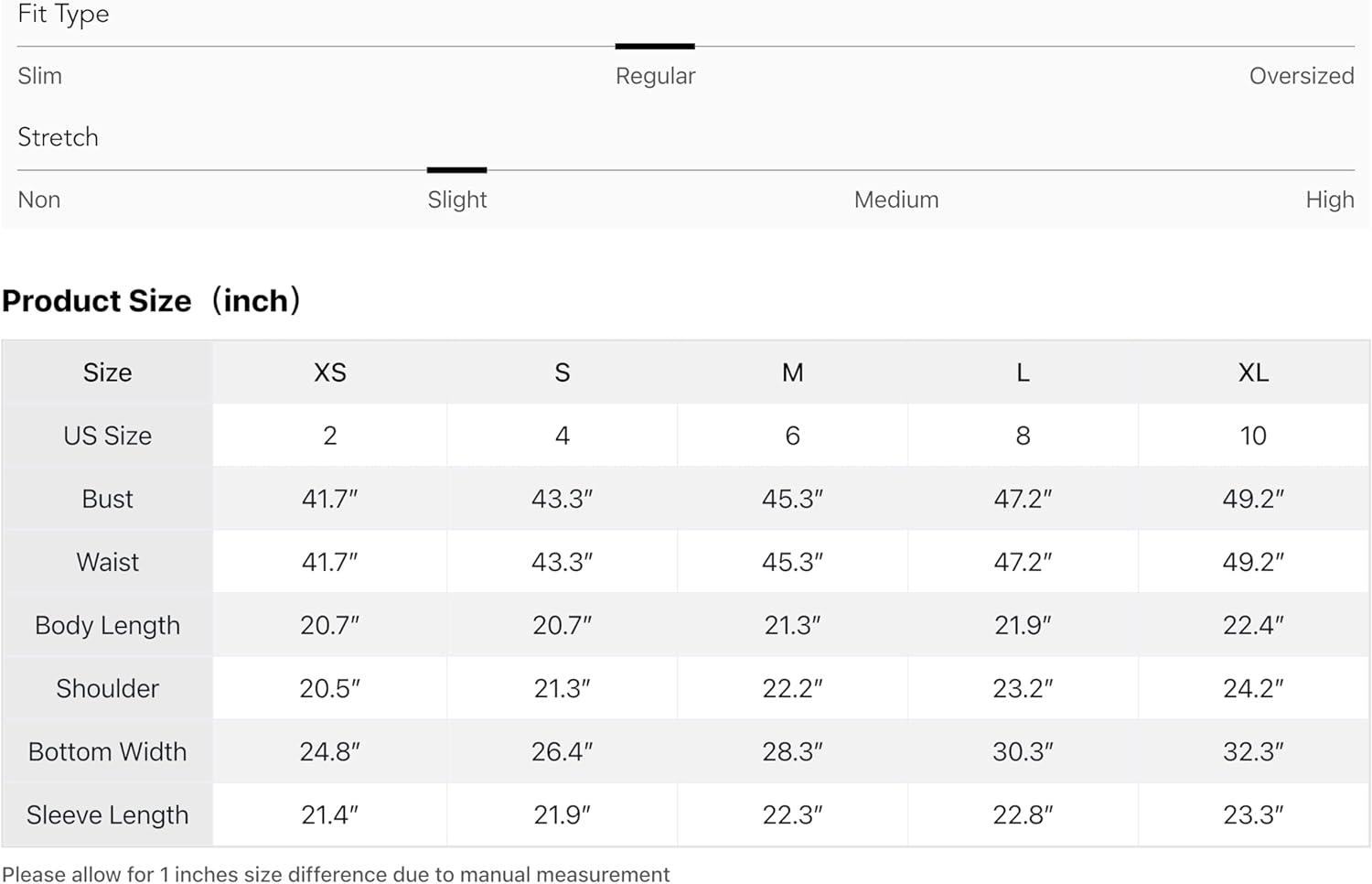
Task: Click the XS column header
Action: (330, 372)
